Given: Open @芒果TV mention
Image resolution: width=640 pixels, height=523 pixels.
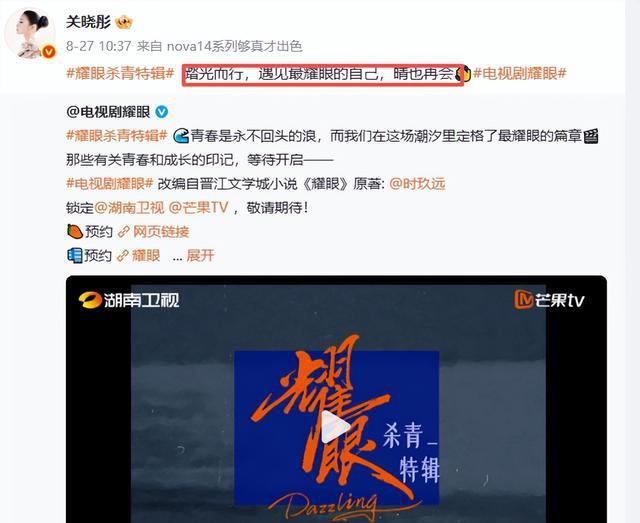Looking at the screenshot, I should [198, 208].
